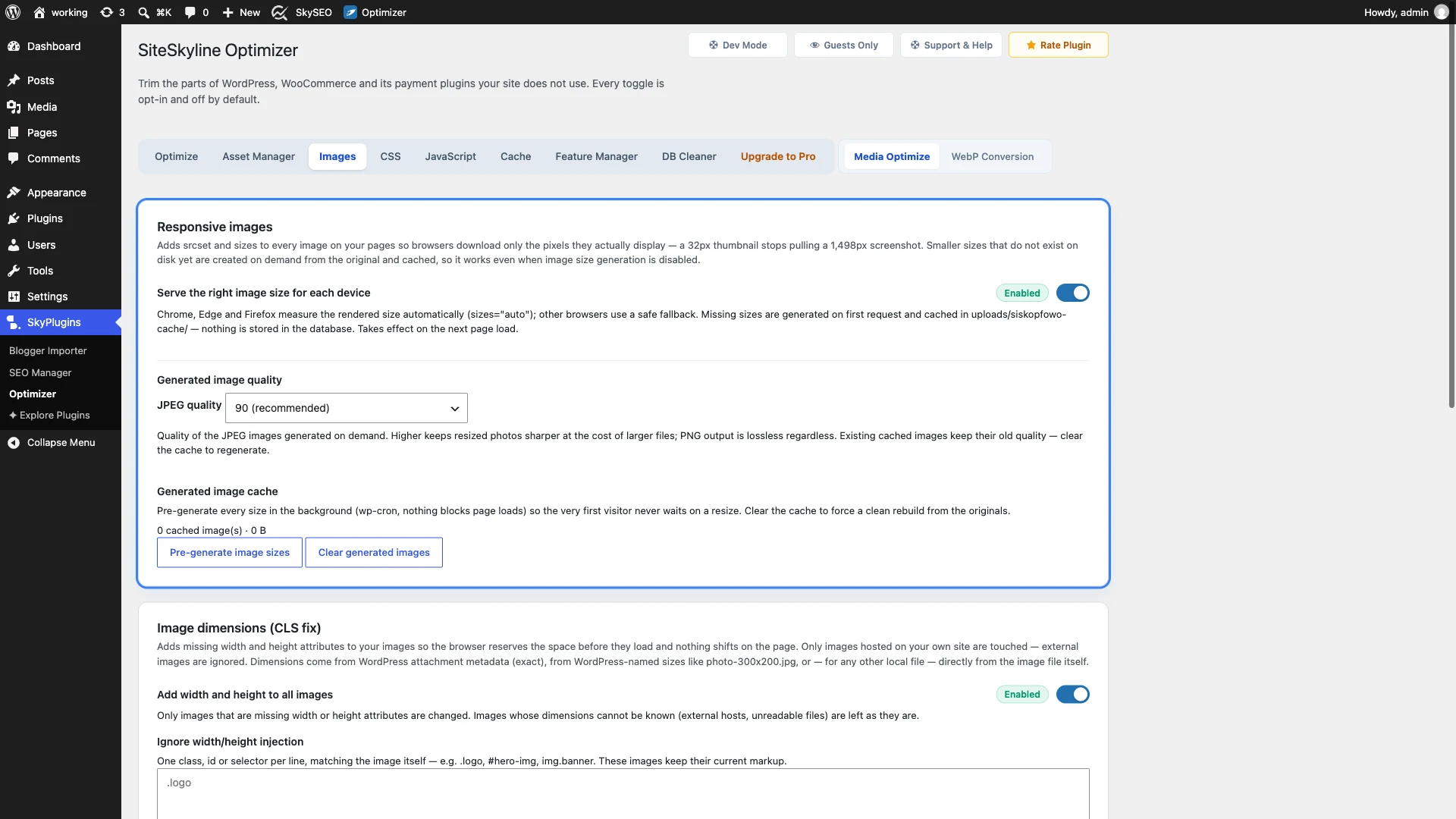Screen dimensions: 1456x819
Task: Select the WebP Conversion sub-tab
Action: click(x=992, y=156)
